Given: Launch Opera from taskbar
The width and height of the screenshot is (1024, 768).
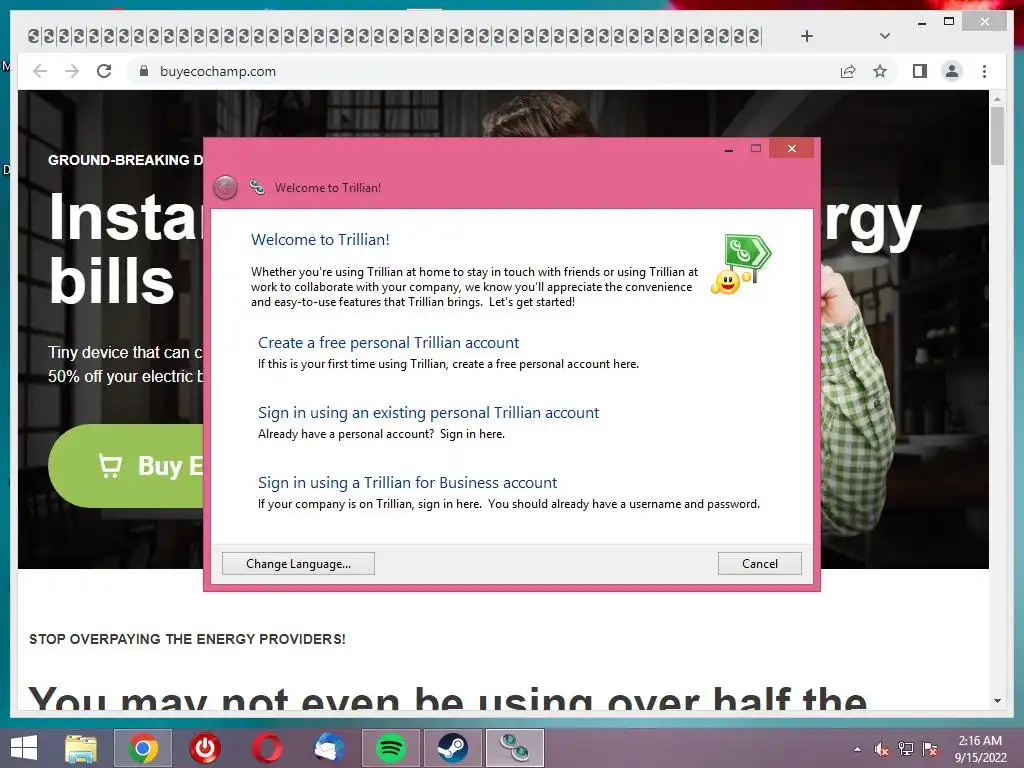Looking at the screenshot, I should pos(267,748).
